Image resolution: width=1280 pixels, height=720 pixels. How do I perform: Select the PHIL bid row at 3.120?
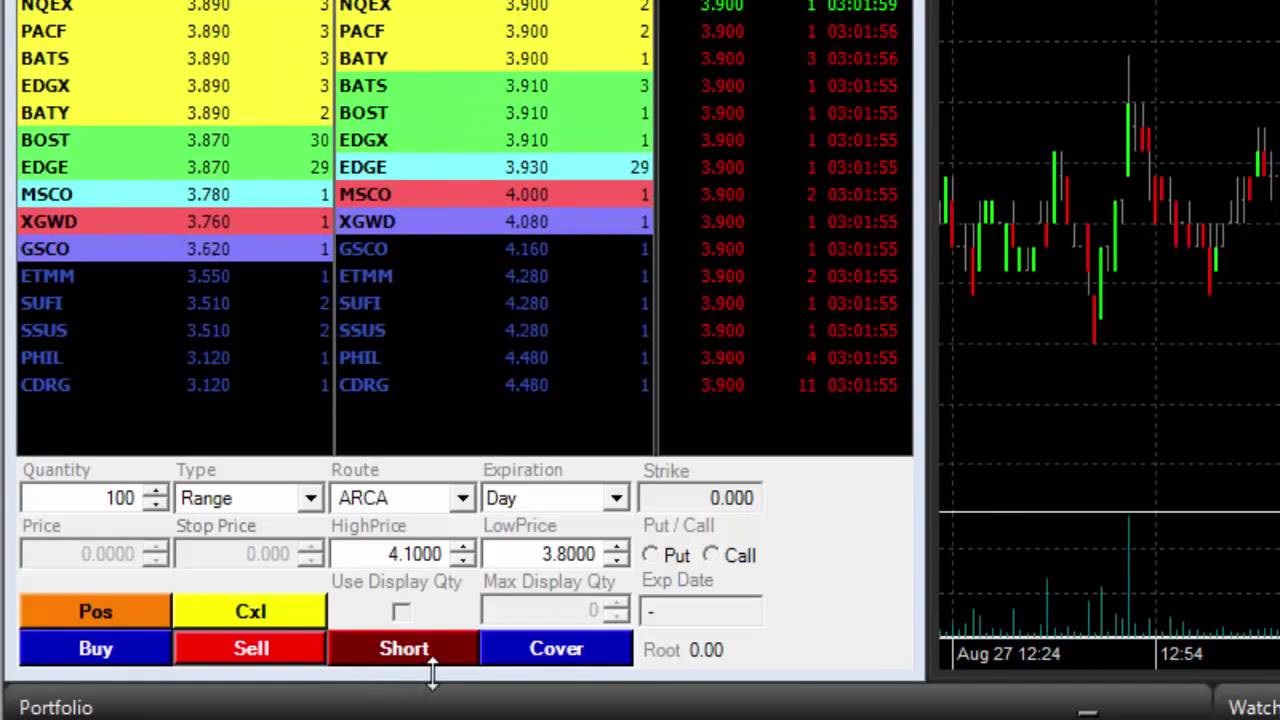click(x=175, y=357)
